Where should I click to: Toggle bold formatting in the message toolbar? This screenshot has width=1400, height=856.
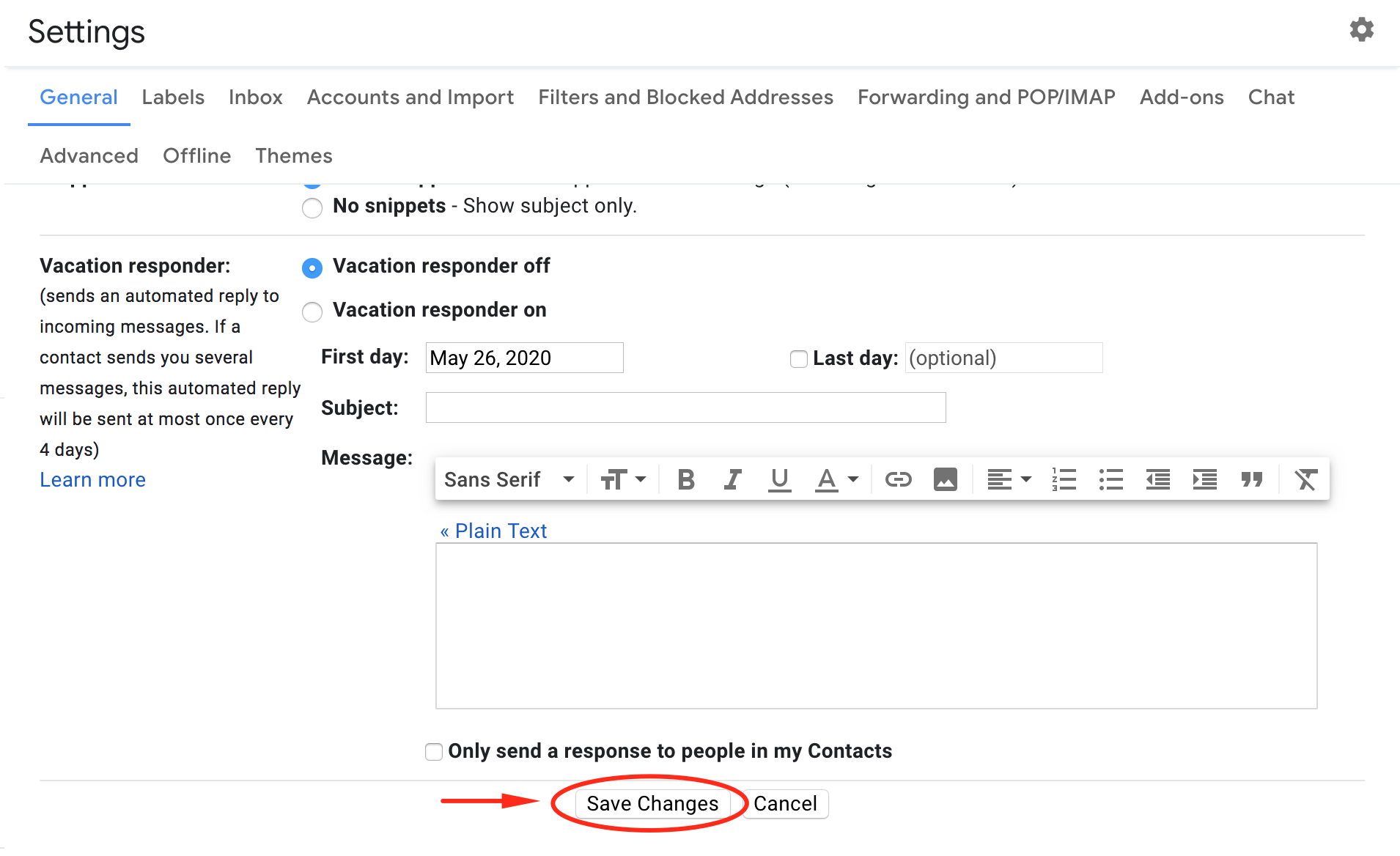click(x=685, y=479)
